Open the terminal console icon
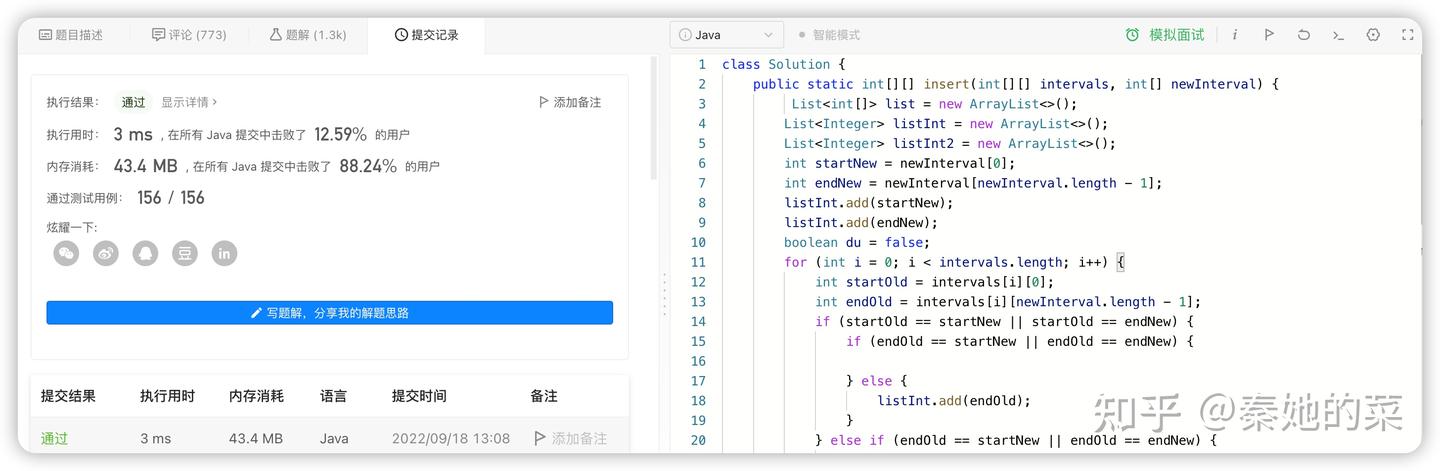Image resolution: width=1440 pixels, height=471 pixels. [x=1338, y=34]
